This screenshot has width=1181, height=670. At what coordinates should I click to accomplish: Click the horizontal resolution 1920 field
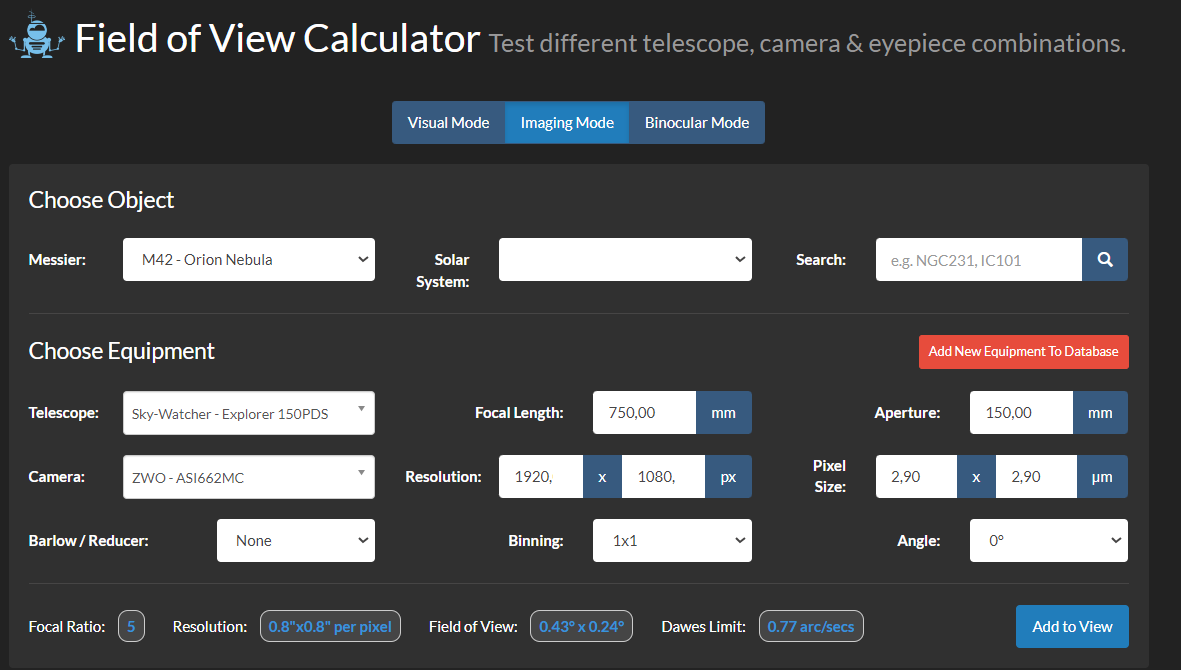tap(540, 477)
